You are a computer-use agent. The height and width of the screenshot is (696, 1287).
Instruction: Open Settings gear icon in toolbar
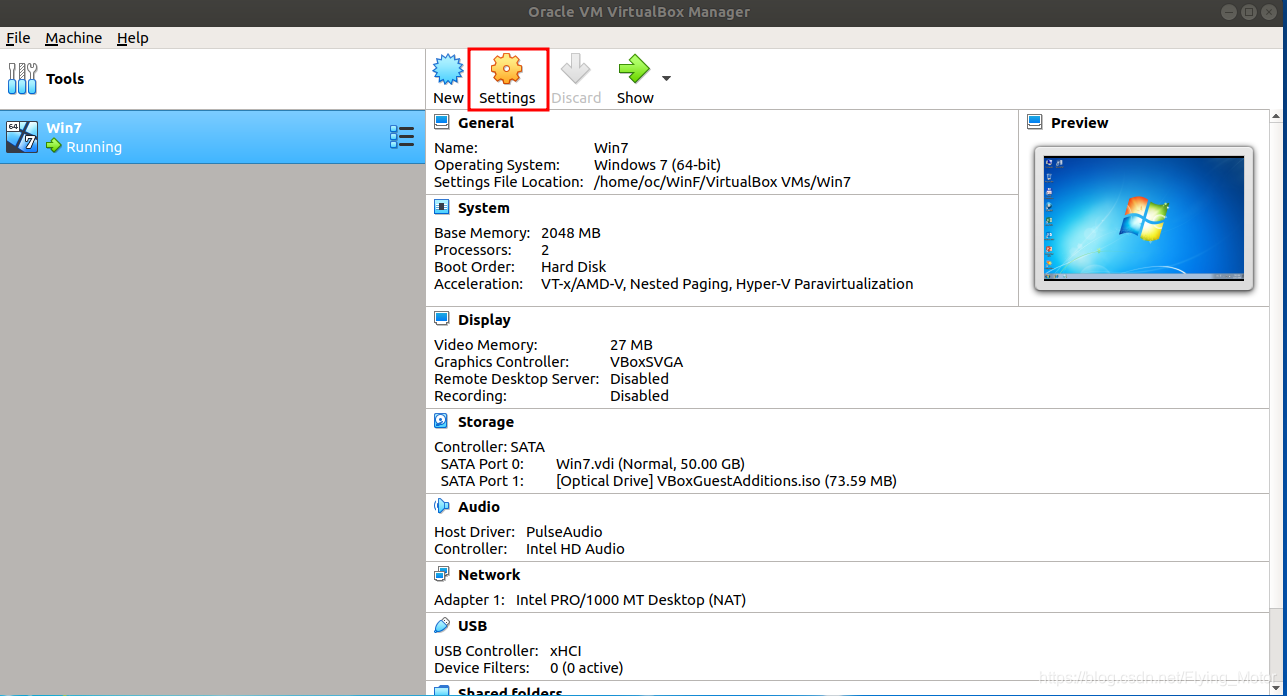click(x=507, y=69)
